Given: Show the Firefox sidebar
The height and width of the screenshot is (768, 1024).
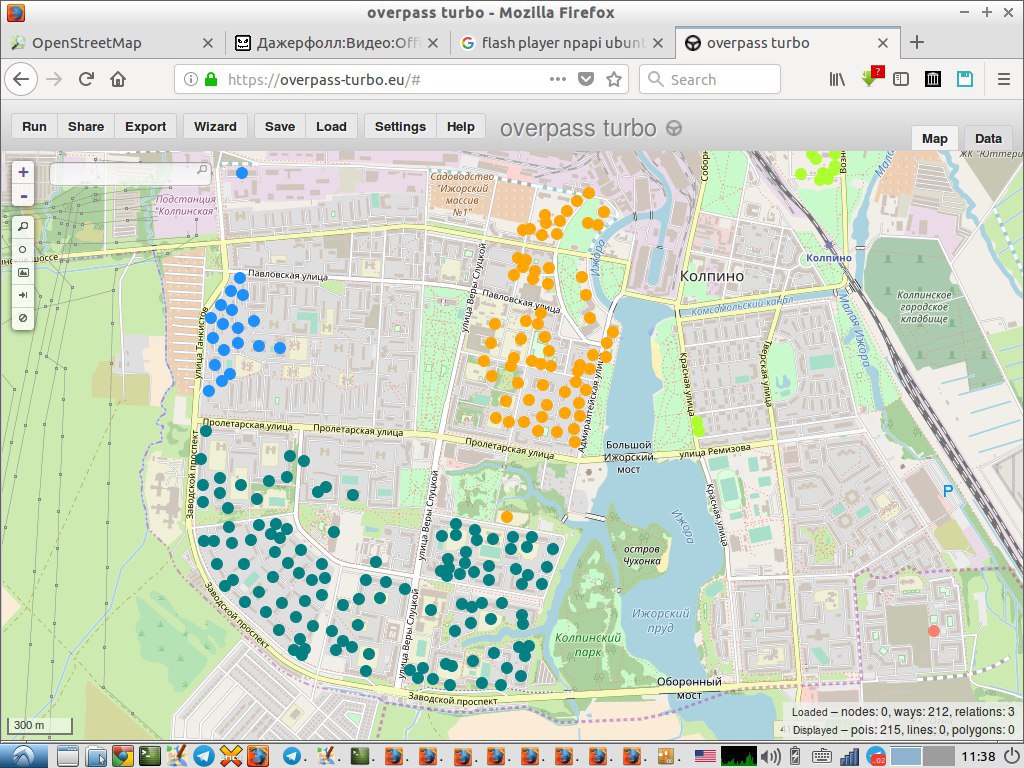Looking at the screenshot, I should [x=901, y=80].
